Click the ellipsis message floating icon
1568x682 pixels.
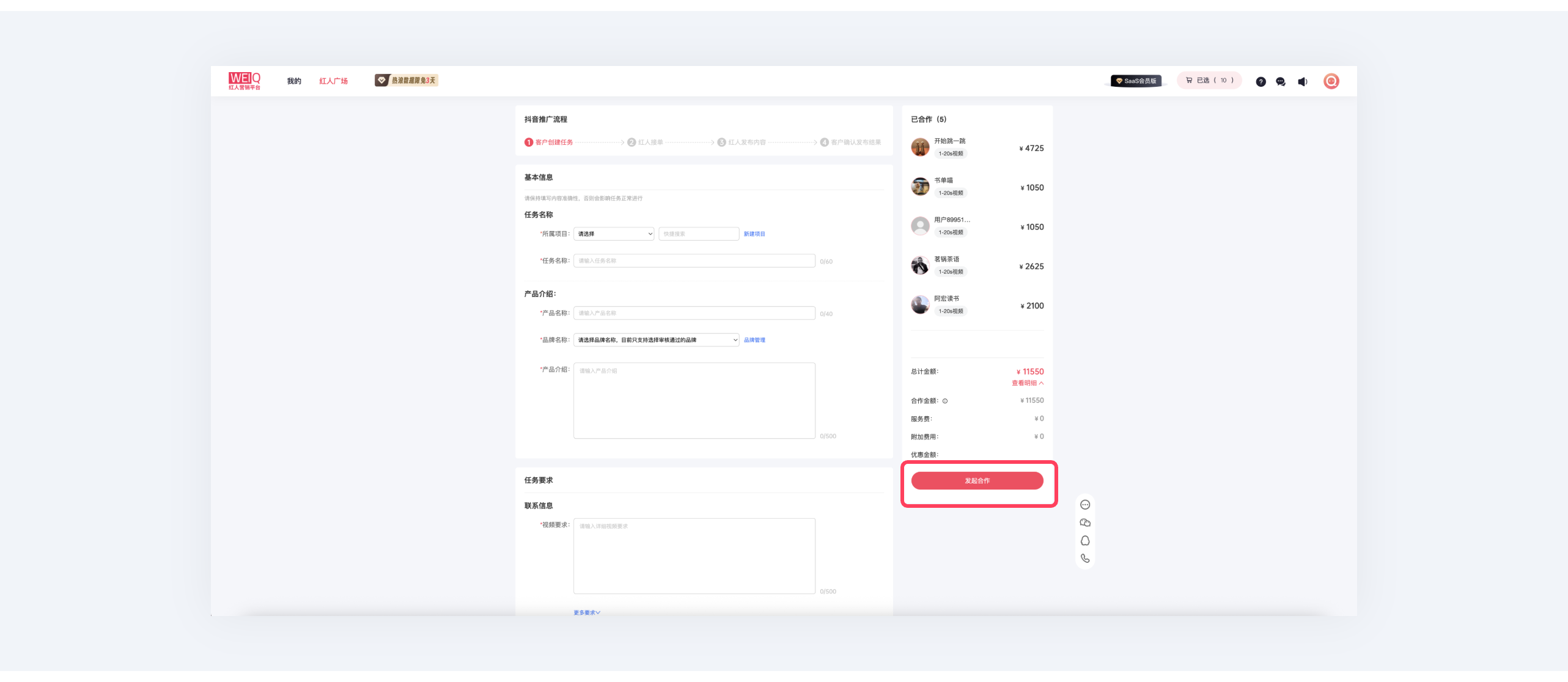(x=1085, y=505)
